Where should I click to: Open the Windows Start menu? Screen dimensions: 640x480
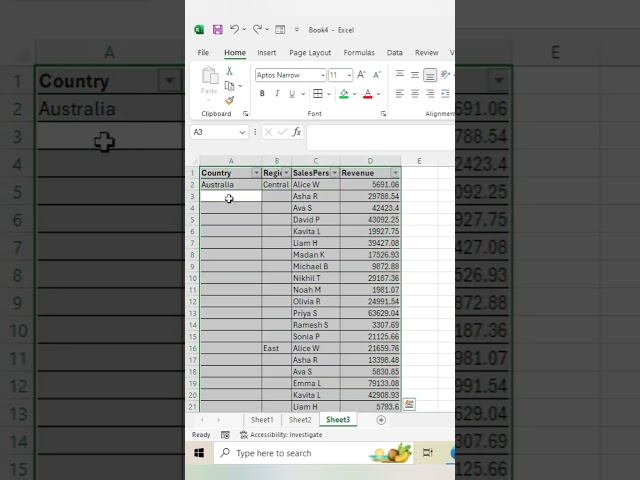199,453
